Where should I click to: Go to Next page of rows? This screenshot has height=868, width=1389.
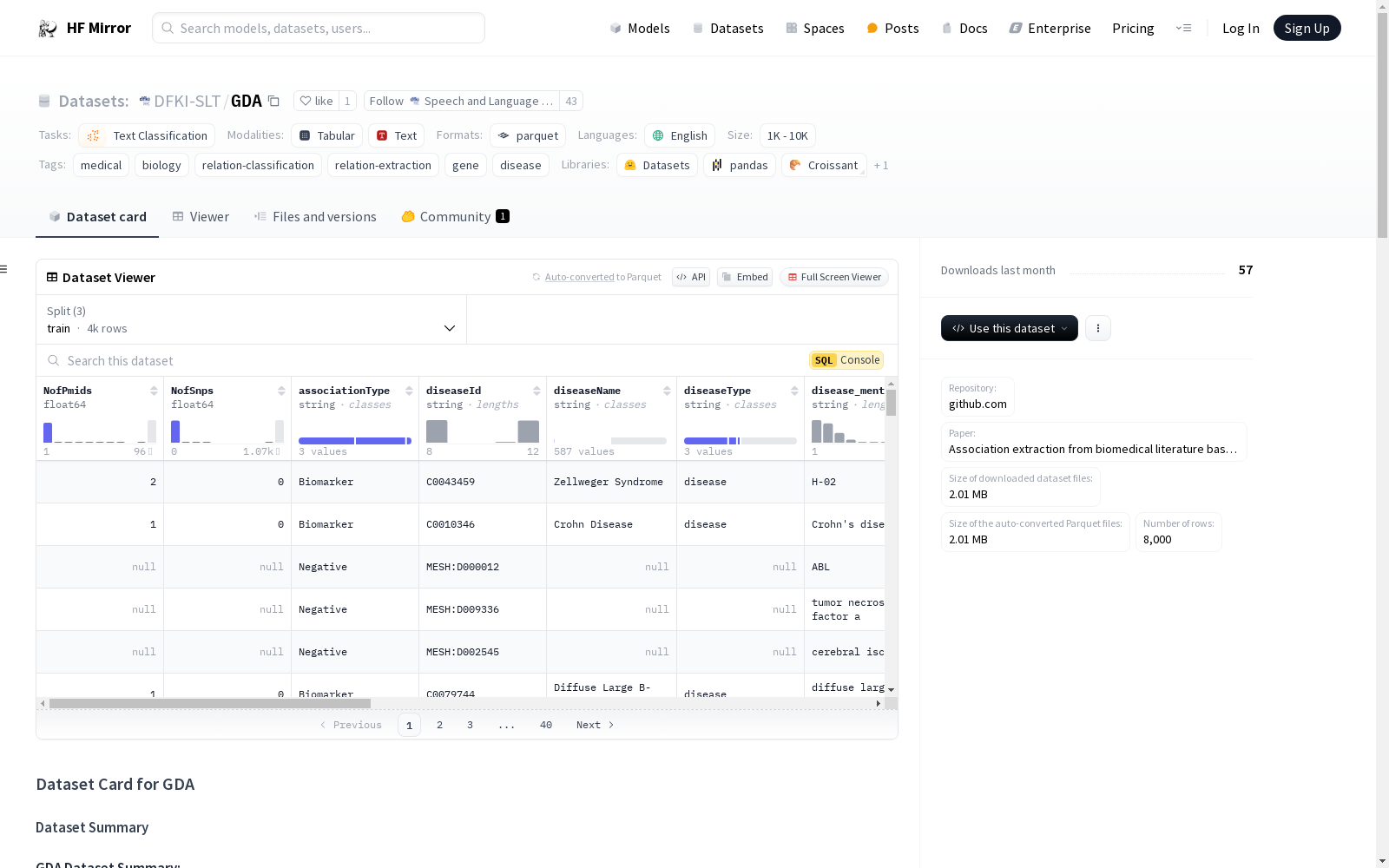596,725
